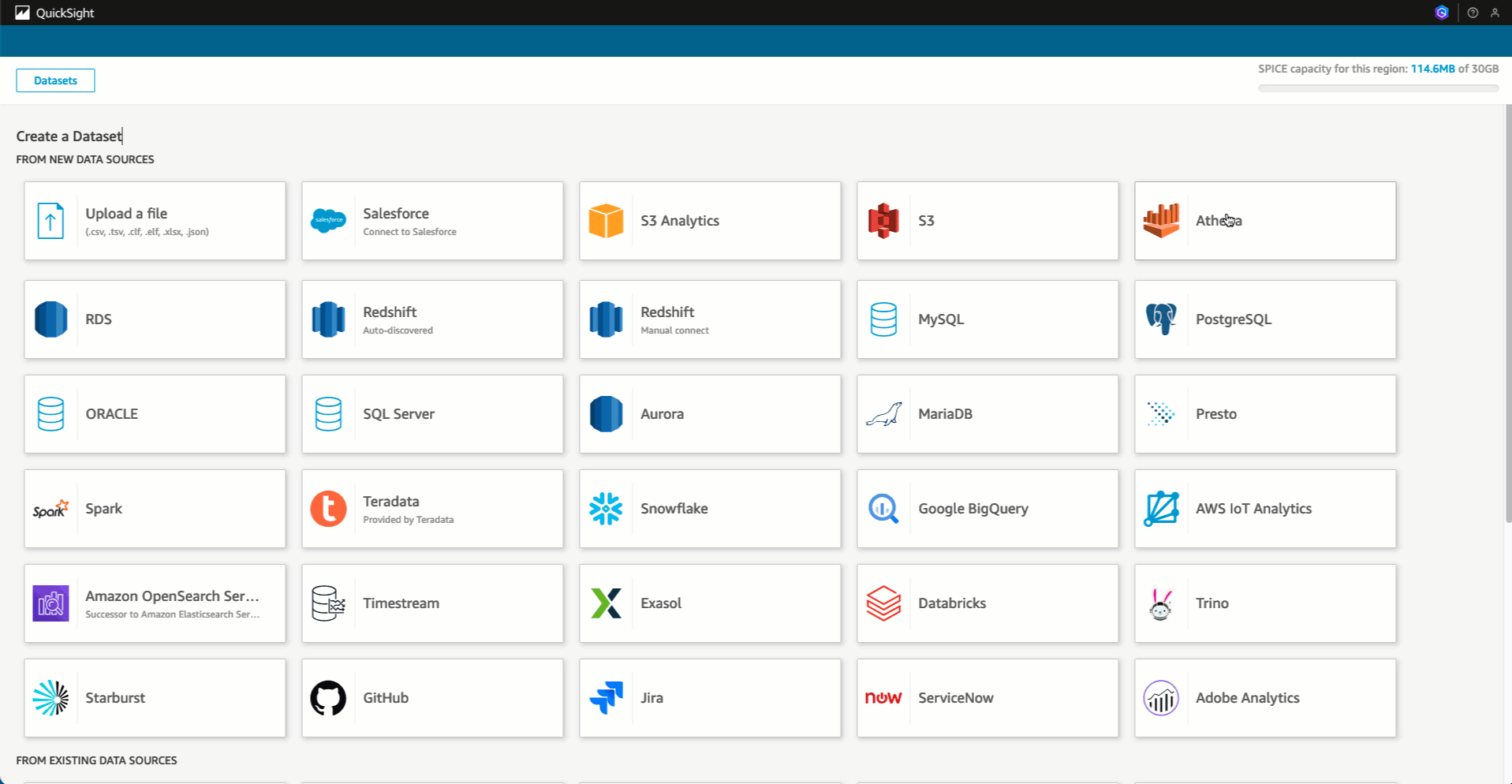
Task: Click the PostgreSQL elephant icon
Action: click(1161, 319)
